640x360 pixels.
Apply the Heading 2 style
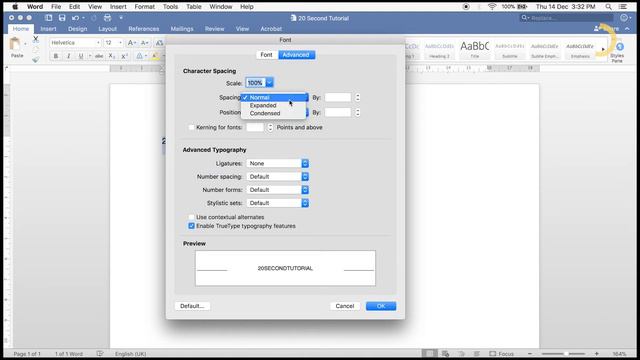pos(439,50)
